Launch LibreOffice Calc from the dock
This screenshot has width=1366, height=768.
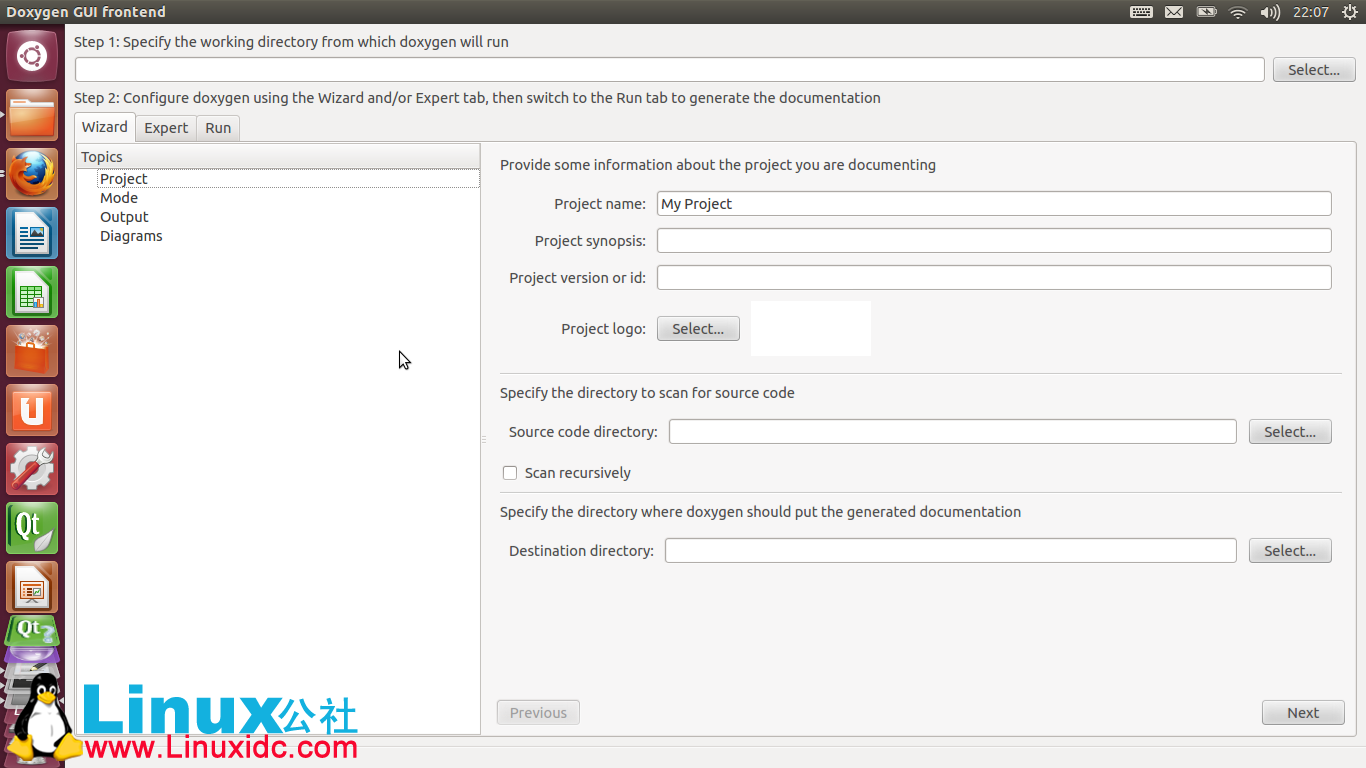(32, 292)
